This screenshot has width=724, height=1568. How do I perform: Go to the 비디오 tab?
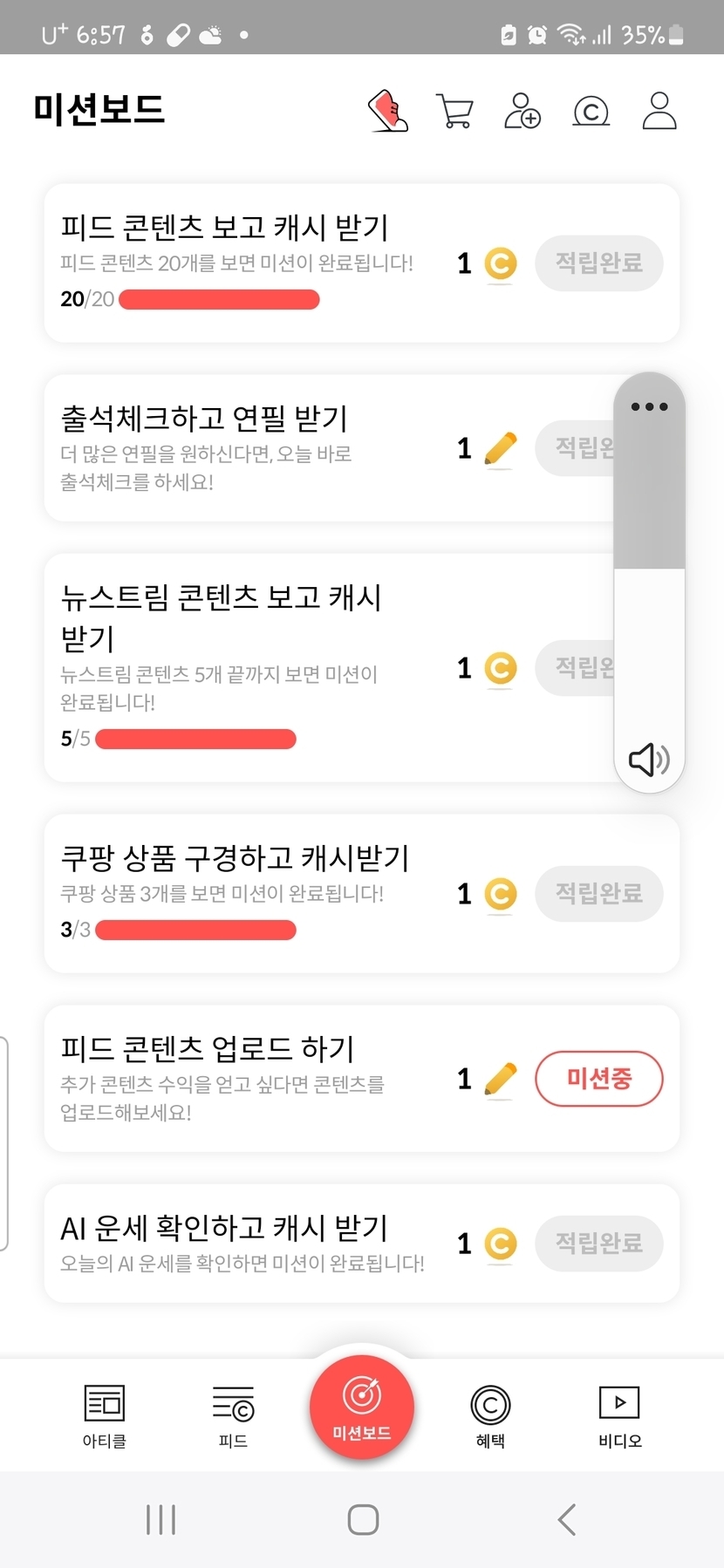[619, 1415]
